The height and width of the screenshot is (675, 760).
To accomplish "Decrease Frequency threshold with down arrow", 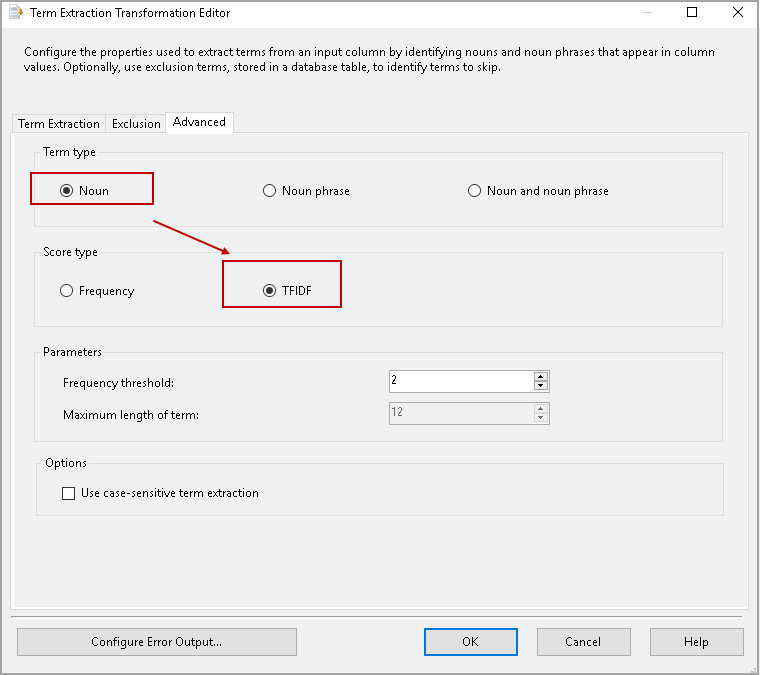I will [x=541, y=386].
